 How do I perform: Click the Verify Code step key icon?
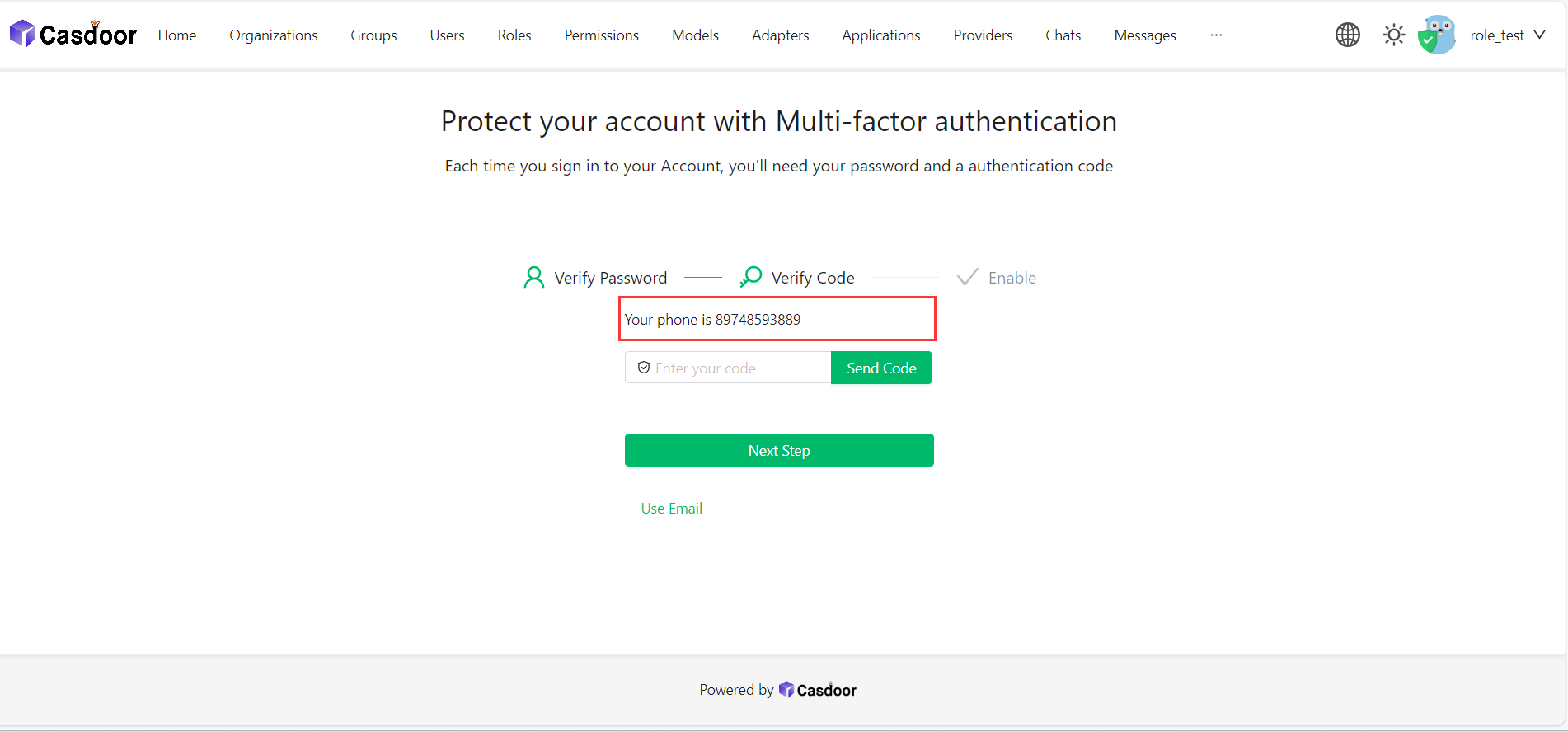coord(751,277)
